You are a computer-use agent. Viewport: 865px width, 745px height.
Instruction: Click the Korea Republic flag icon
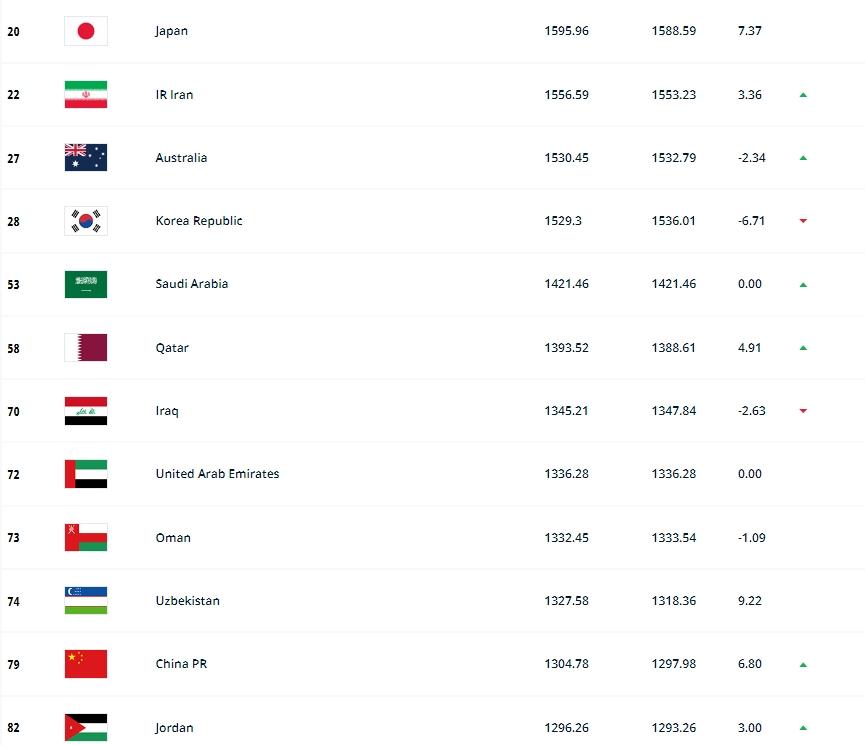(x=86, y=221)
